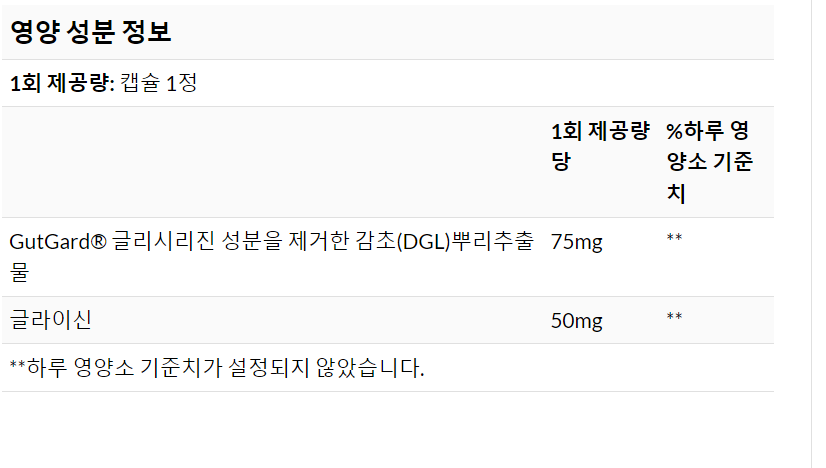826x468 pixels.
Task: Click the 75mg amount value
Action: pos(577,241)
